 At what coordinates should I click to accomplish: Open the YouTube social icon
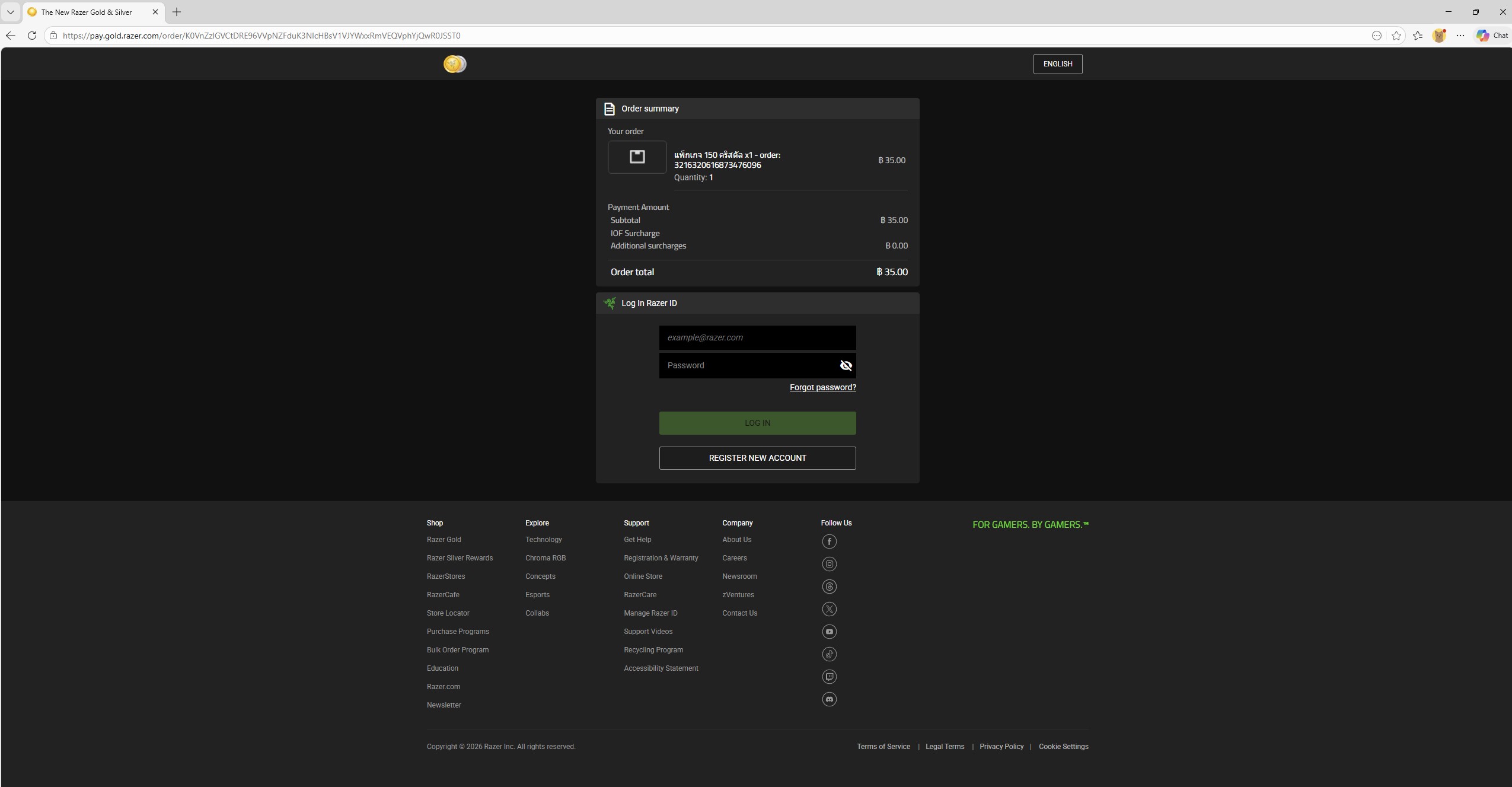829,632
